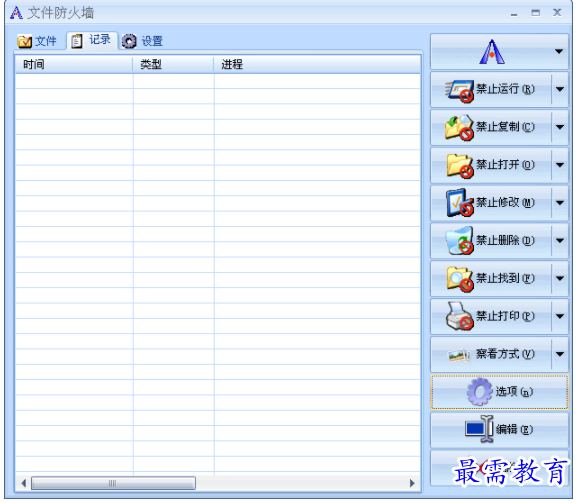The image size is (576, 503).
Task: Expand the 禁止打印 dropdown arrow
Action: coord(560,316)
